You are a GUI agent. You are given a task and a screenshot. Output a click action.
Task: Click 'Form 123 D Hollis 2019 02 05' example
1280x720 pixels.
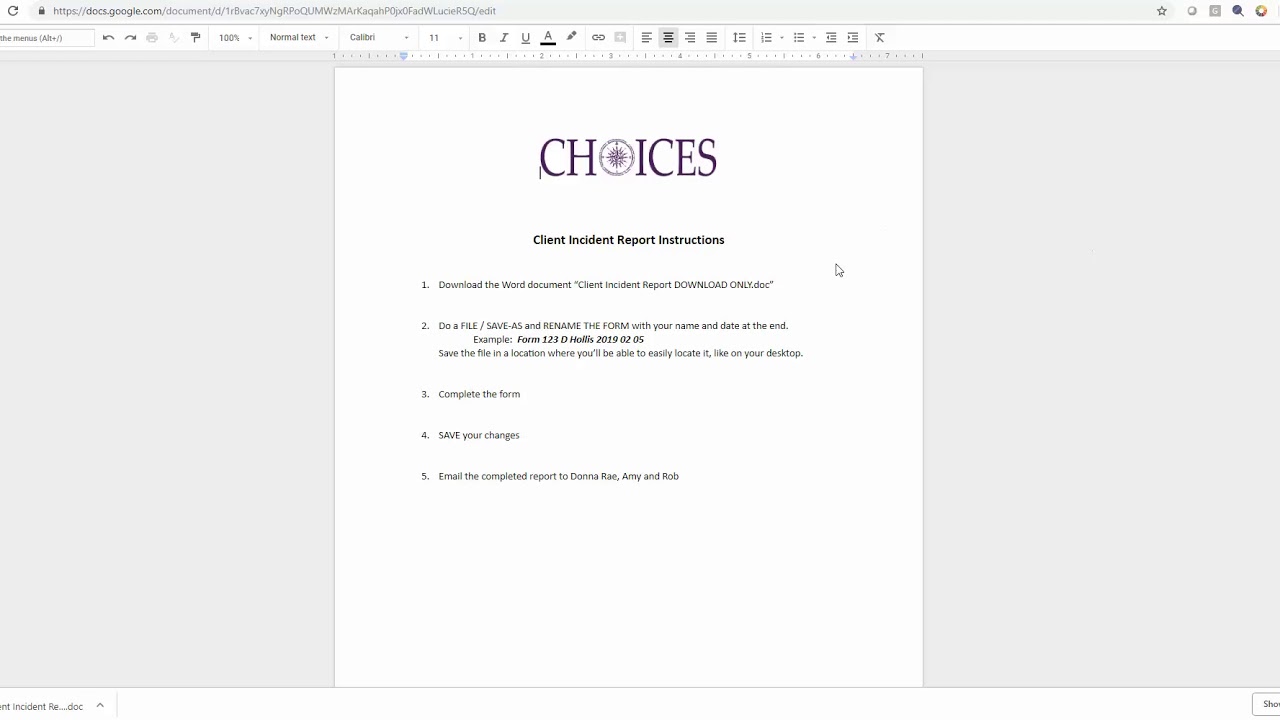tap(580, 340)
